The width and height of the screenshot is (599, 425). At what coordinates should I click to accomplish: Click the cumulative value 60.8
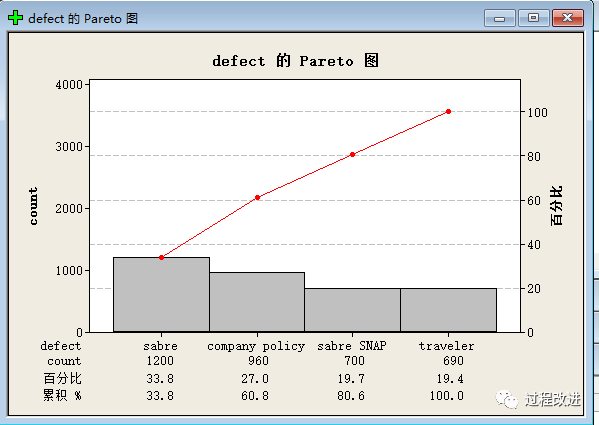pos(255,396)
